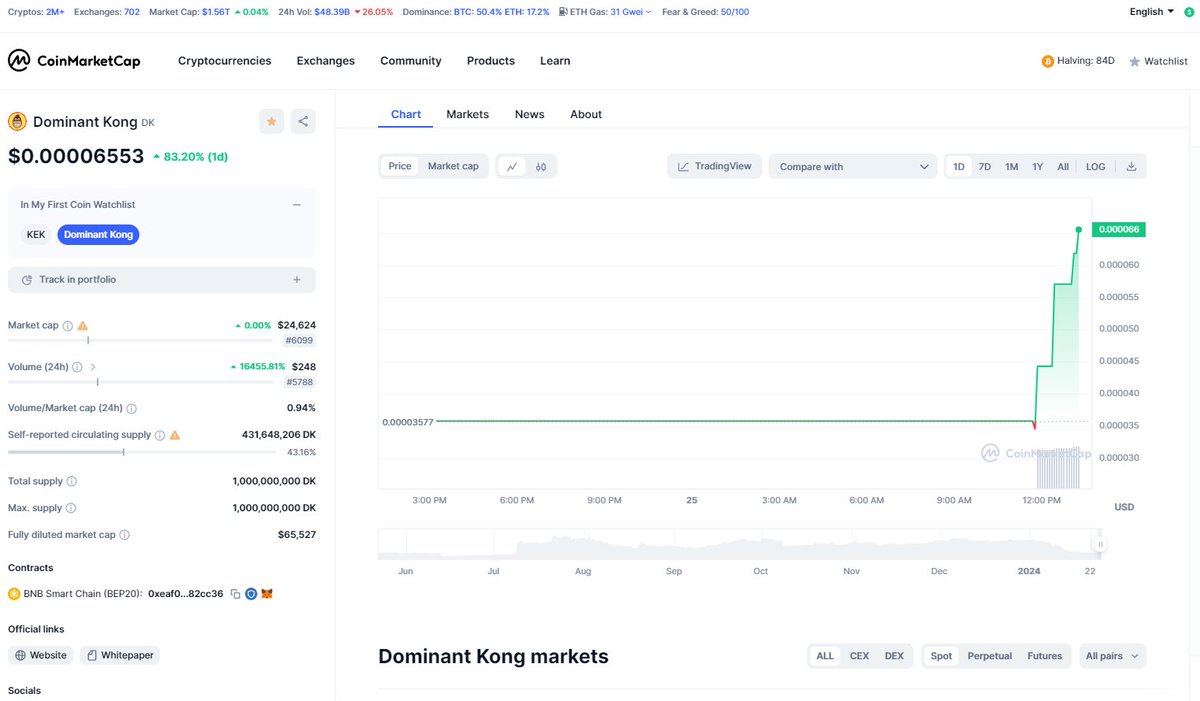Switch to the About tab
Viewport: 1200px width, 701px height.
click(586, 114)
